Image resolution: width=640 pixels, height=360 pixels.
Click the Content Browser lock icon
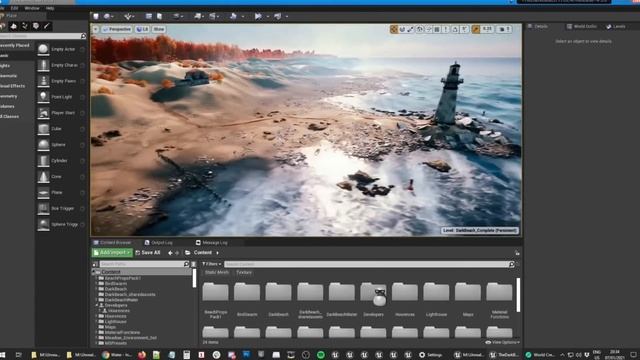[517, 253]
